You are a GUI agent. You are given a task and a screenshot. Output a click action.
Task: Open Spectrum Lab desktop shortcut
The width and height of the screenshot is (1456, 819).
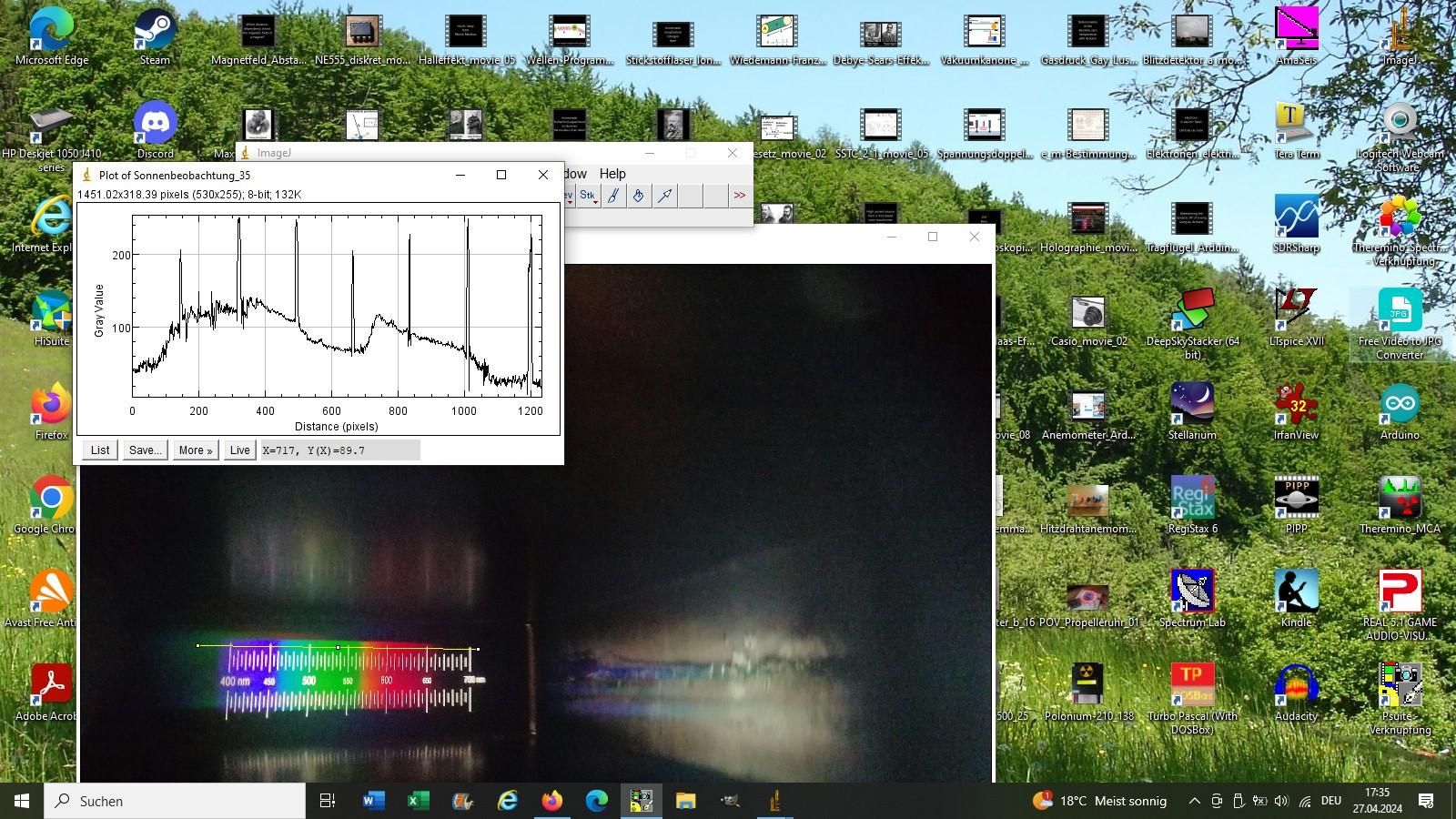pos(1192,599)
